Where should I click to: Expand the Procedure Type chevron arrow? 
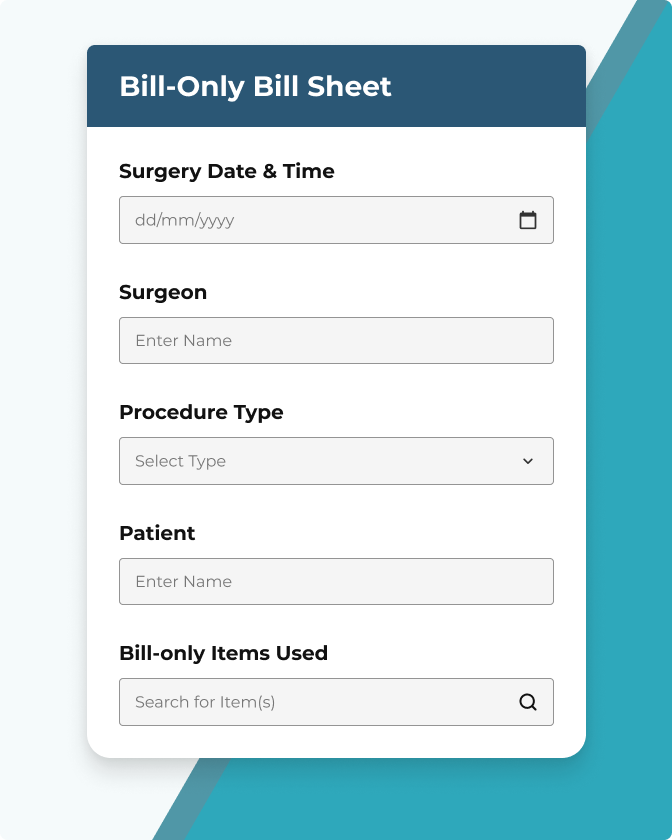(x=528, y=461)
